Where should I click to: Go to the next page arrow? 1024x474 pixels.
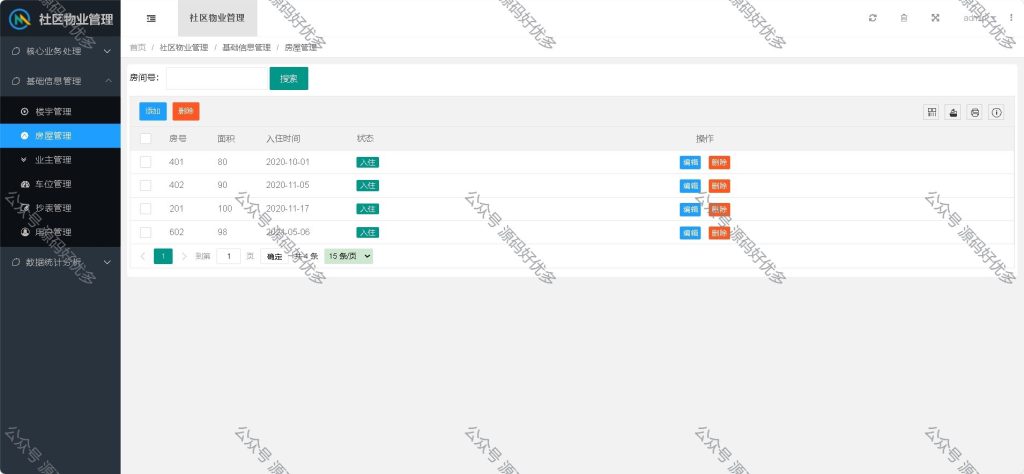(184, 257)
